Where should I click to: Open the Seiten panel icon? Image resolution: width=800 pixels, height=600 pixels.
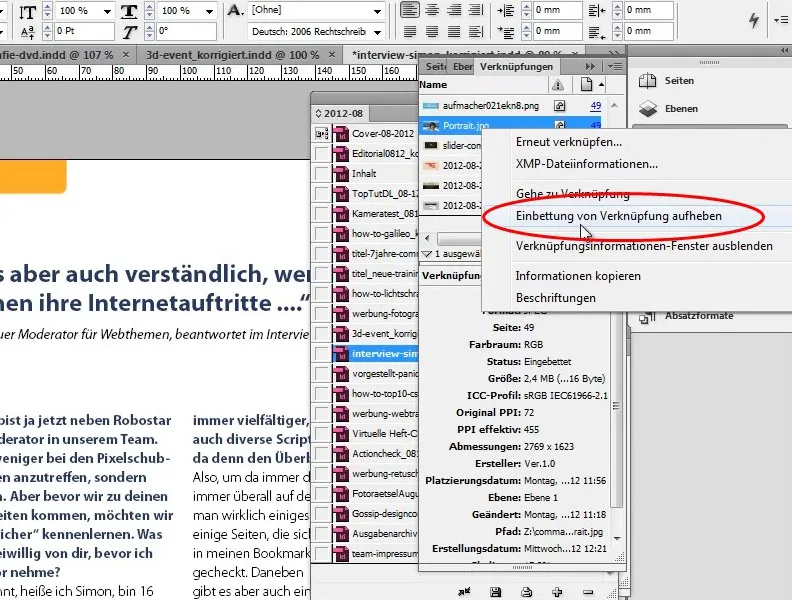point(647,81)
